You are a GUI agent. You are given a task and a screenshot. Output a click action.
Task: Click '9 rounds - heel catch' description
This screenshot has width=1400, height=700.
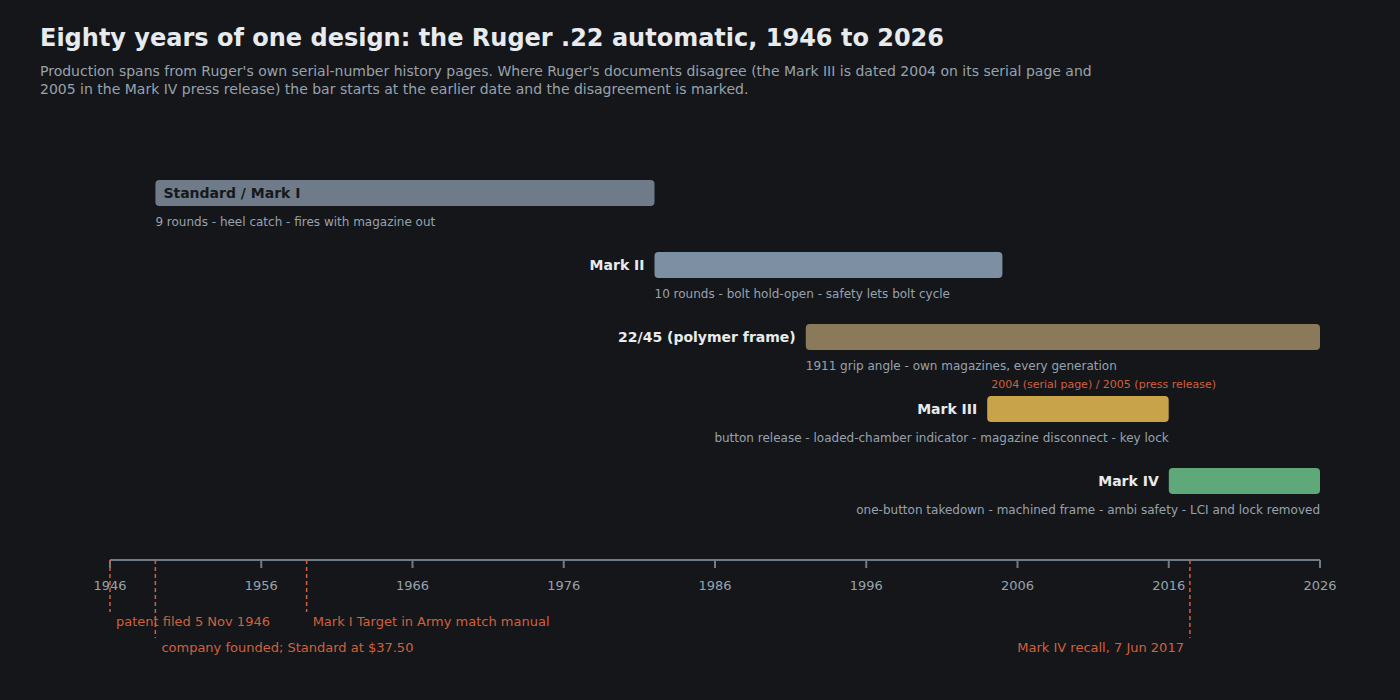pyautogui.click(x=295, y=222)
